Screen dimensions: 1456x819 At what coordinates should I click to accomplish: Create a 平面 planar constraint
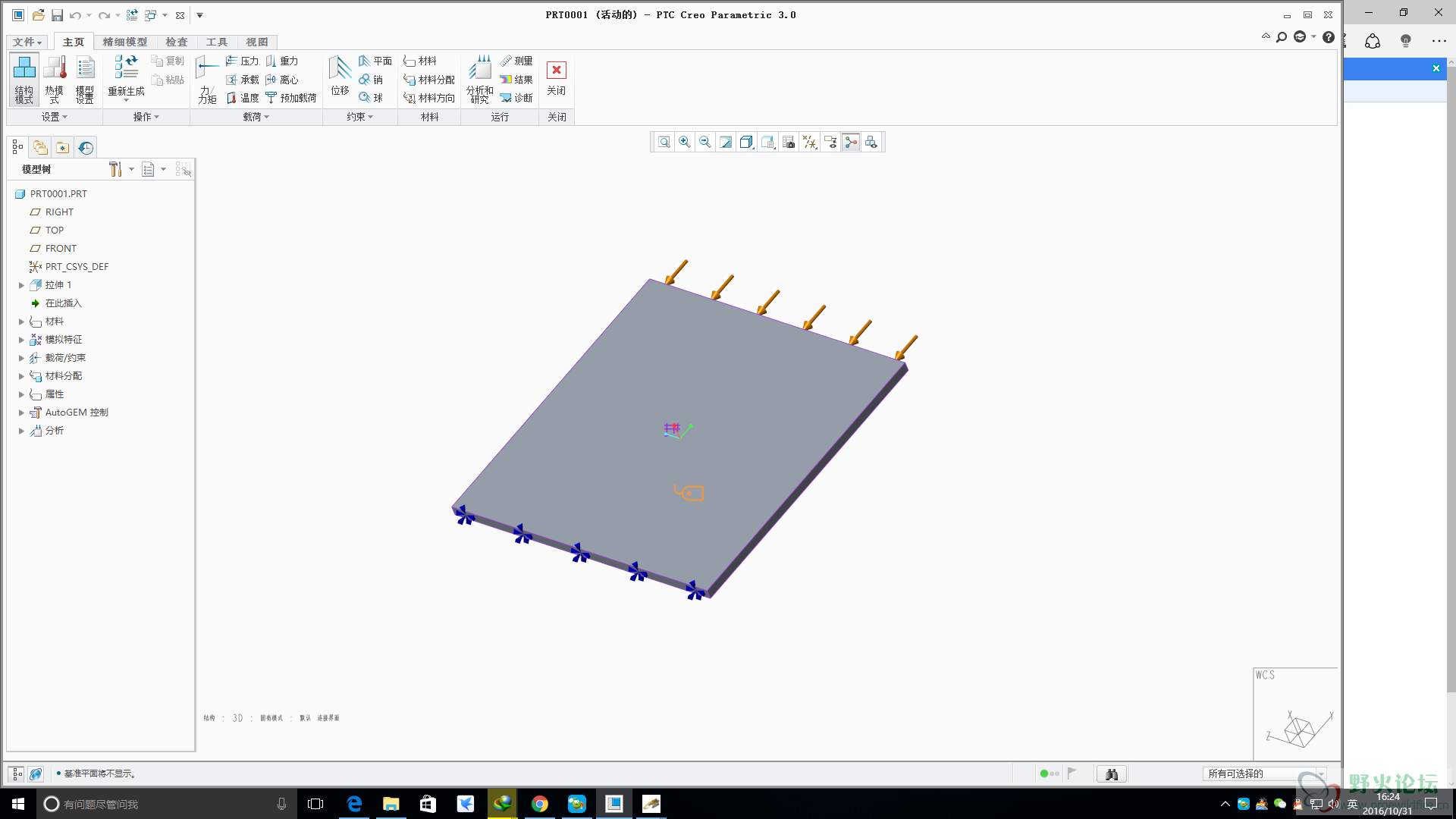(x=375, y=61)
